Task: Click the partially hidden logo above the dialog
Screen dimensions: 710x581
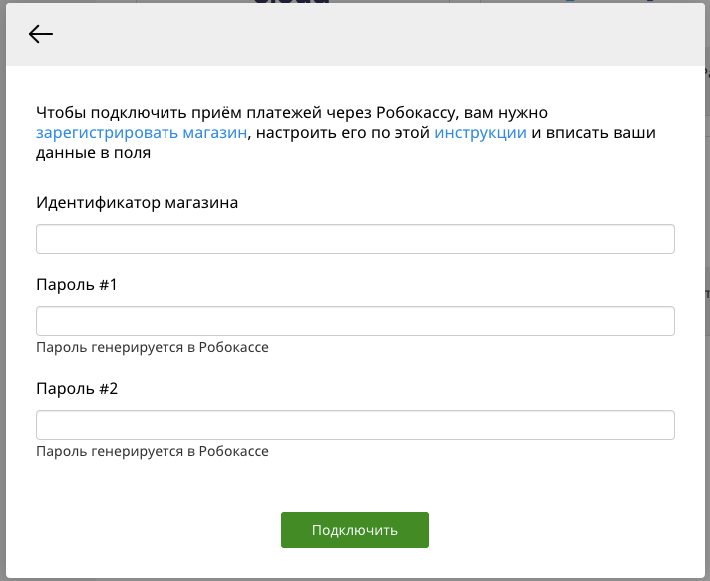Action: [x=292, y=2]
